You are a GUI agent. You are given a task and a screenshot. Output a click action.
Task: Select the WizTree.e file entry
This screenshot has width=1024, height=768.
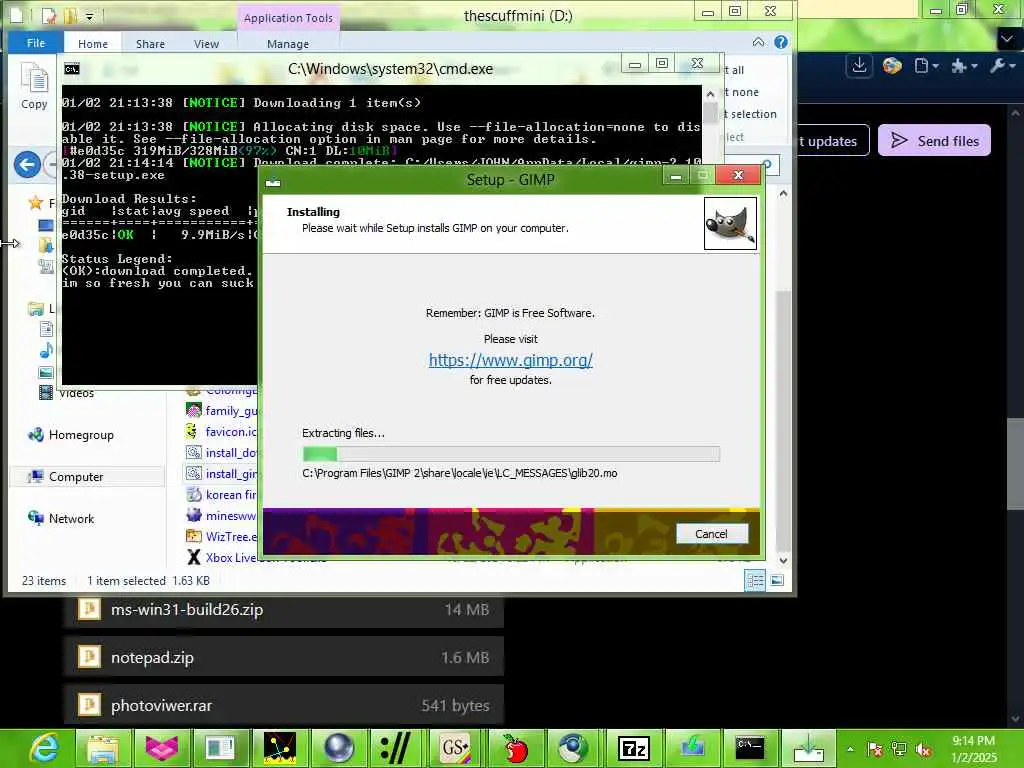(x=222, y=537)
